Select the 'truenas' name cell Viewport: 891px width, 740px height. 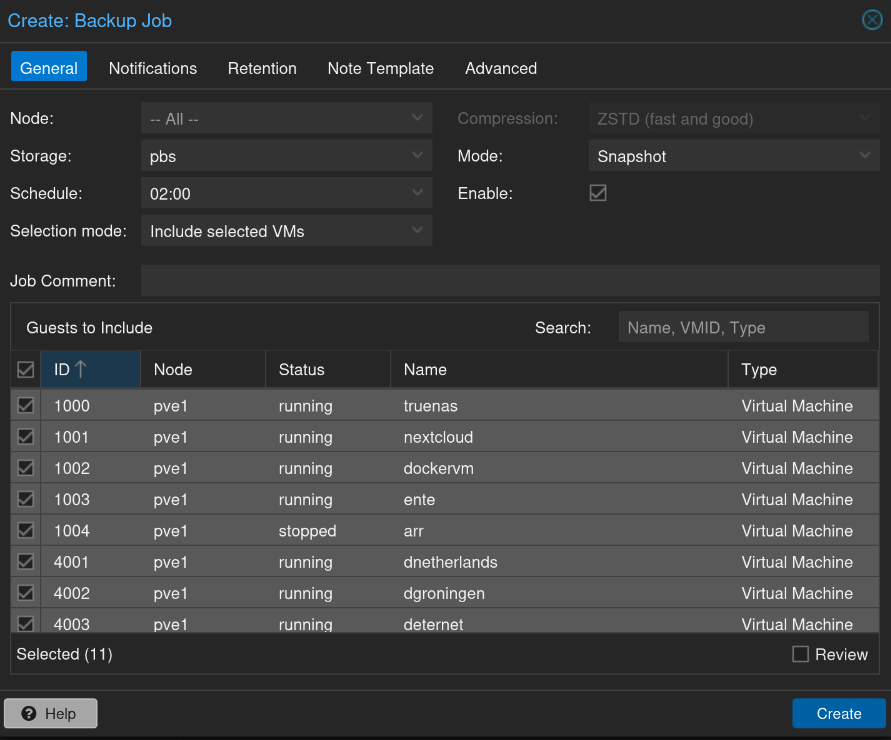click(x=559, y=405)
